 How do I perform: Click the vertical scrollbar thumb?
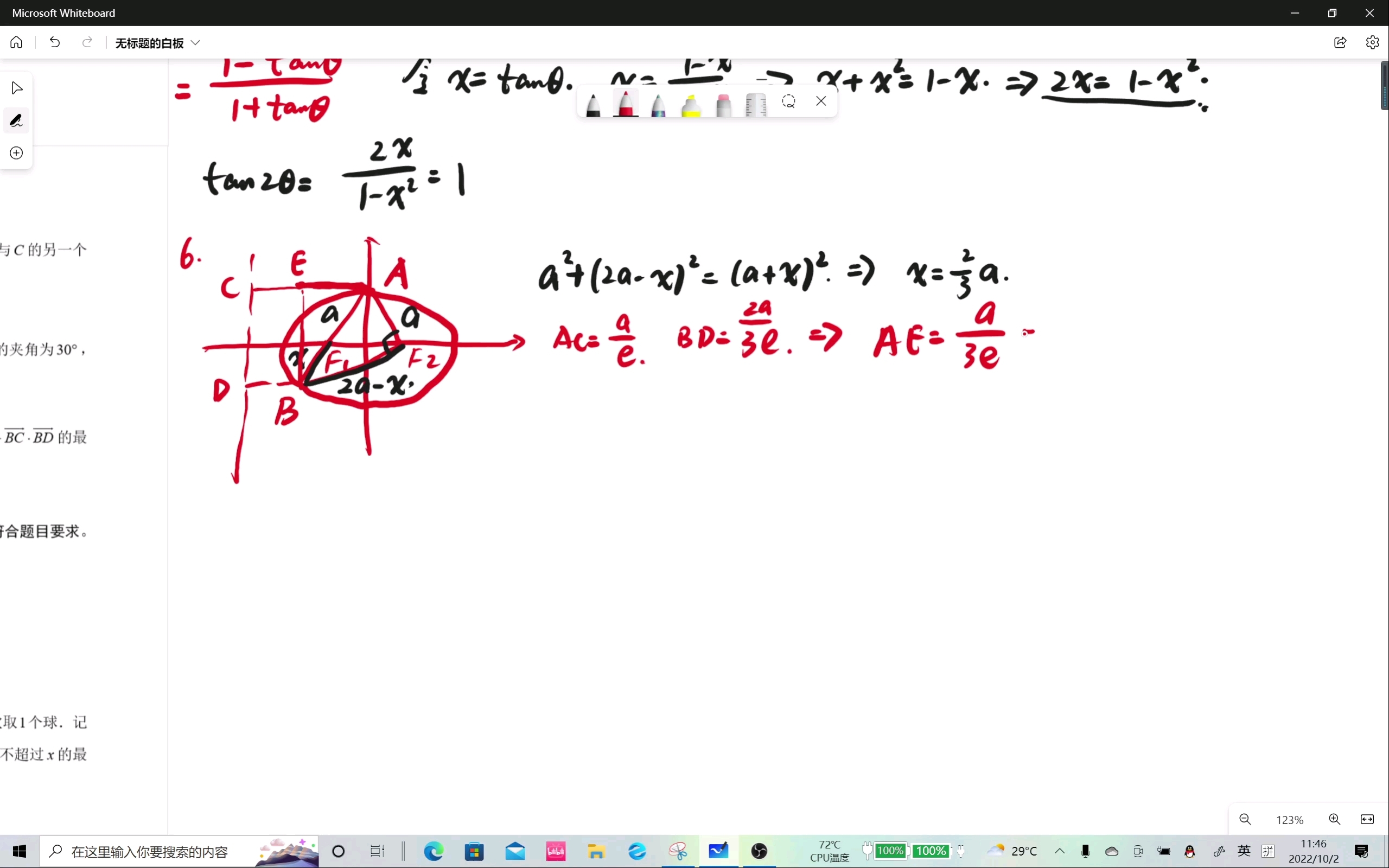(1385, 86)
